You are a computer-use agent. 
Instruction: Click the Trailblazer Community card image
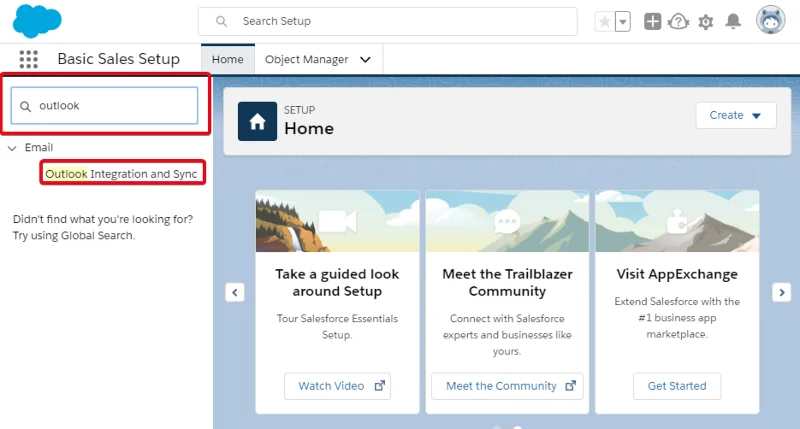(x=507, y=221)
